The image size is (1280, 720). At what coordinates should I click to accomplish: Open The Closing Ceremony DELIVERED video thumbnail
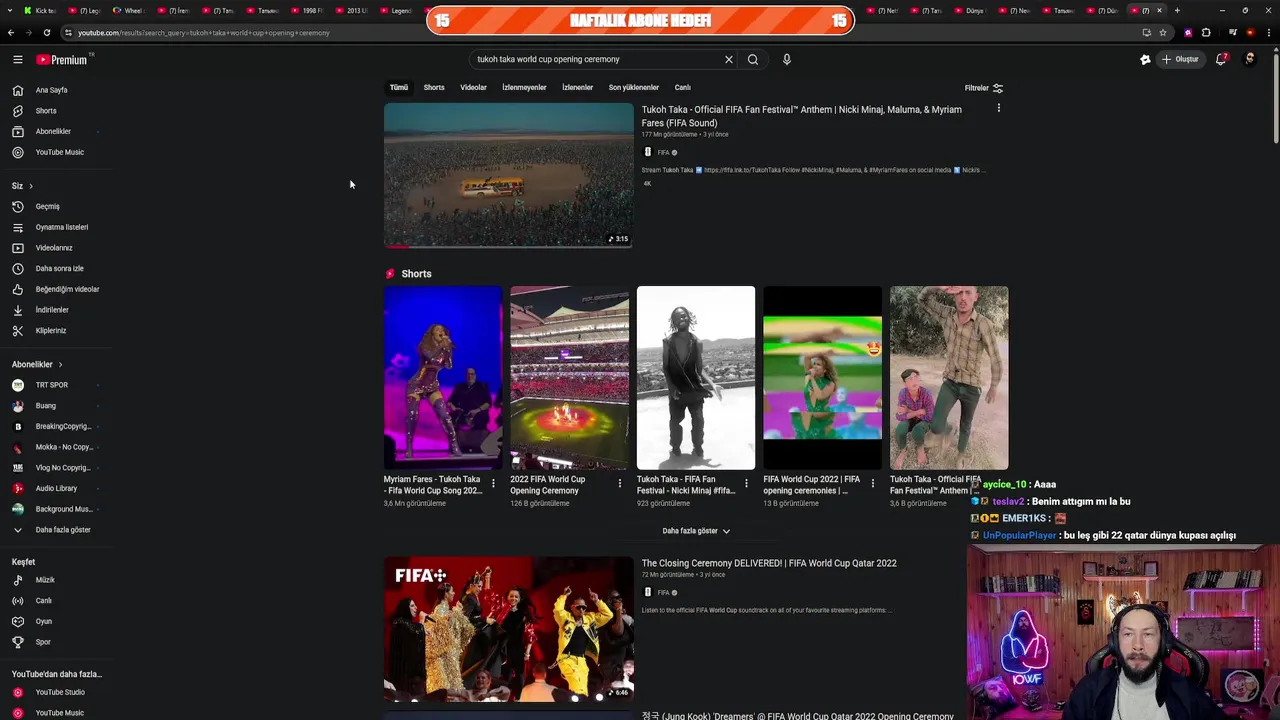point(509,629)
